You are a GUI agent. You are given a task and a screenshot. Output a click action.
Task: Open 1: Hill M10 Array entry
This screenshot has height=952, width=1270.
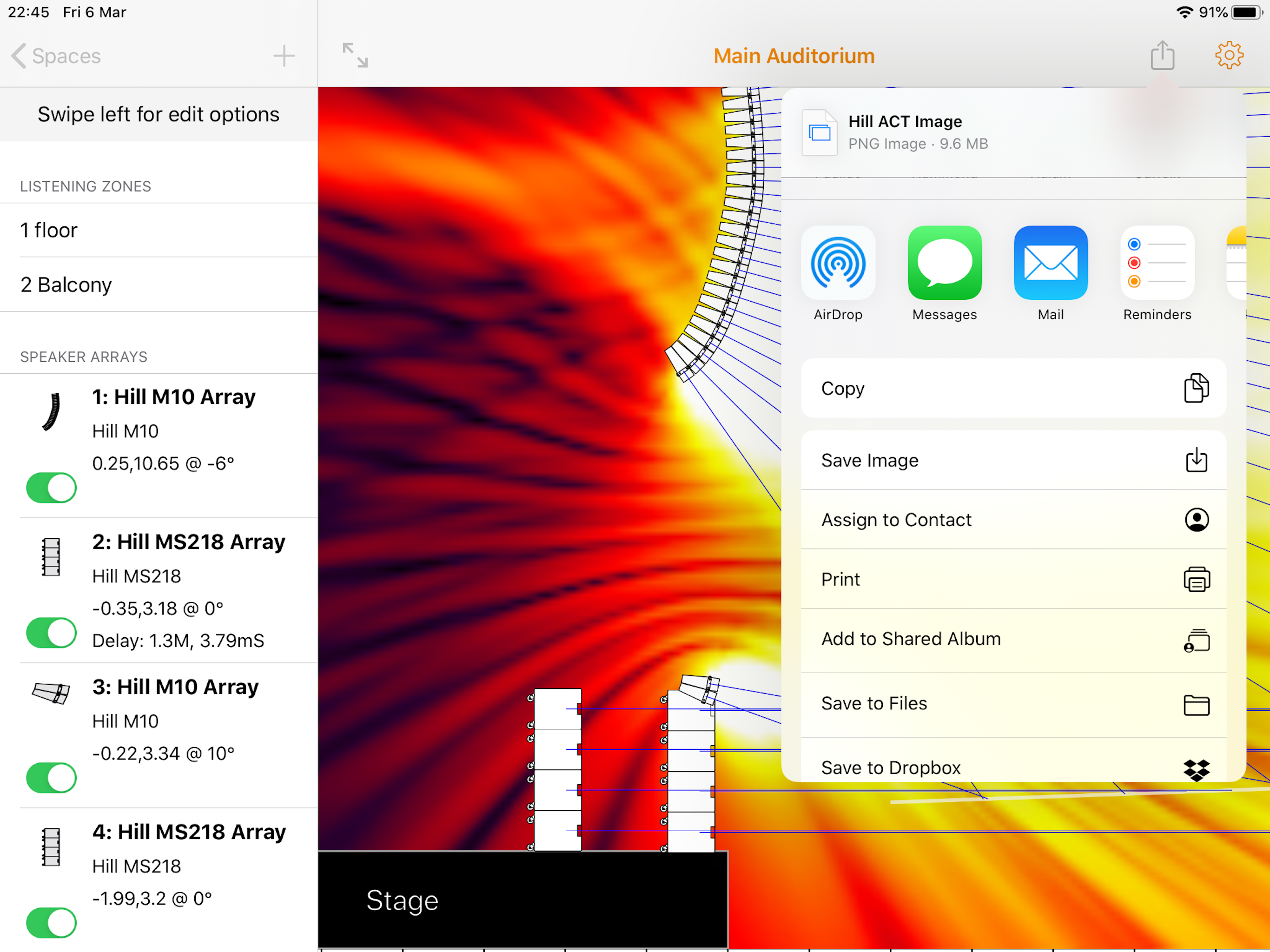click(159, 446)
